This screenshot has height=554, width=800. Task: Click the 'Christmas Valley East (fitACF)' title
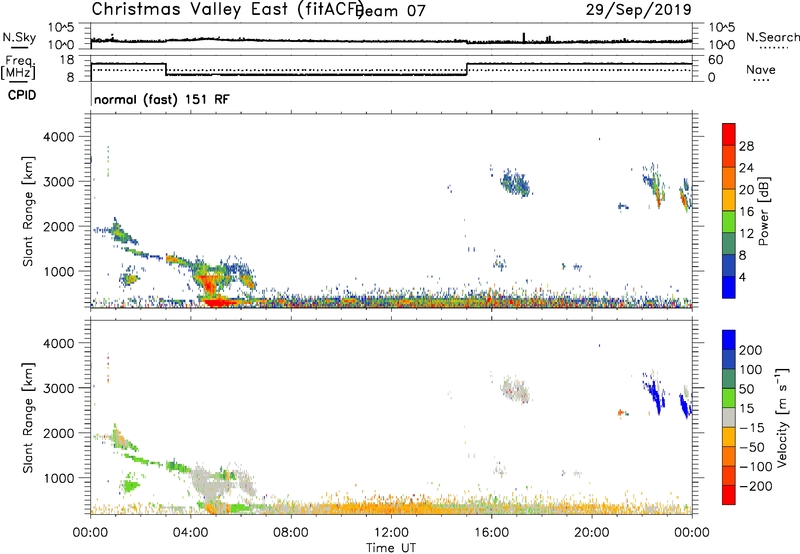coord(228,9)
